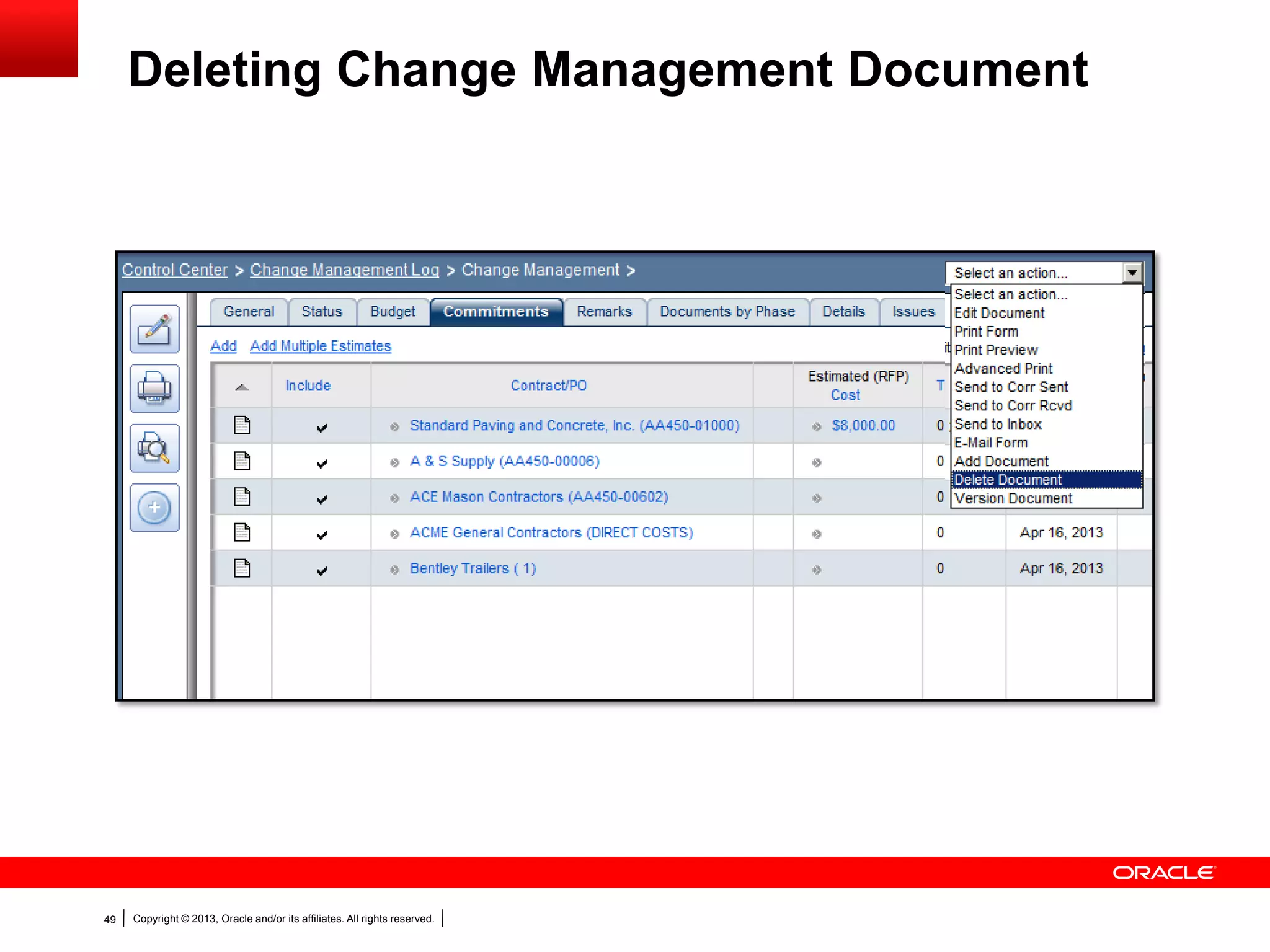Screen dimensions: 1270x952
Task: Open document icon for Standard Paving row
Action: 242,425
